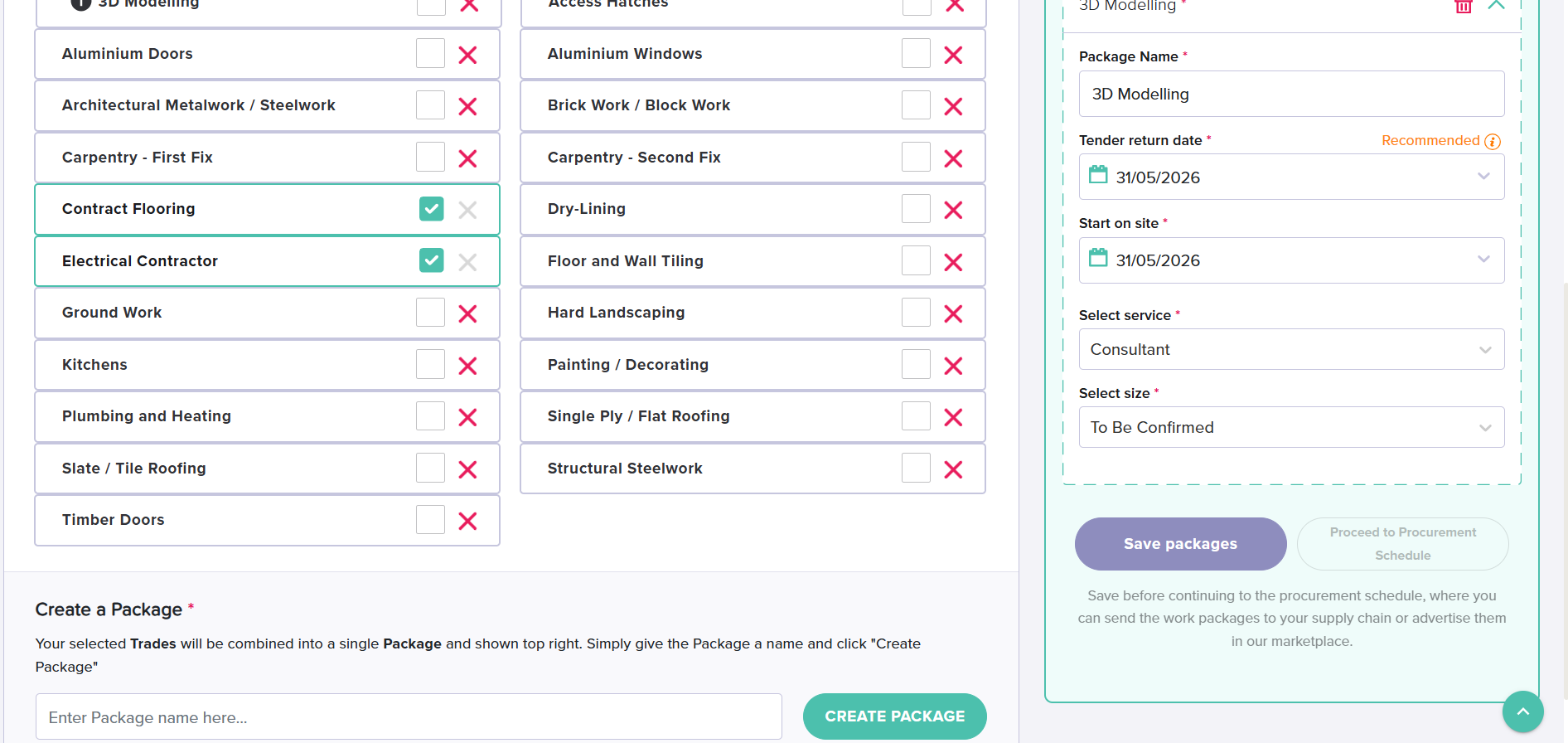Click the Save packages button
The height and width of the screenshot is (743, 1568).
1180,544
